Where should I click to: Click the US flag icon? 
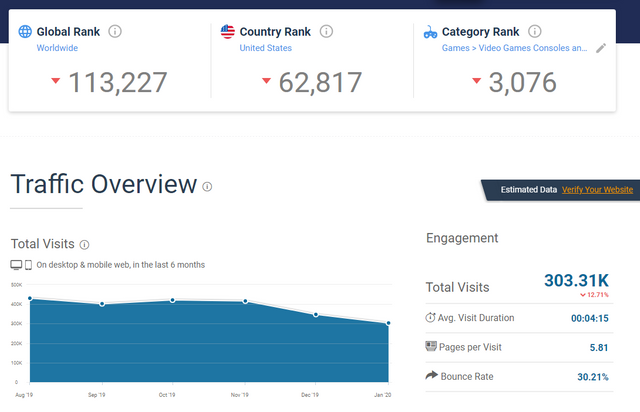(228, 31)
